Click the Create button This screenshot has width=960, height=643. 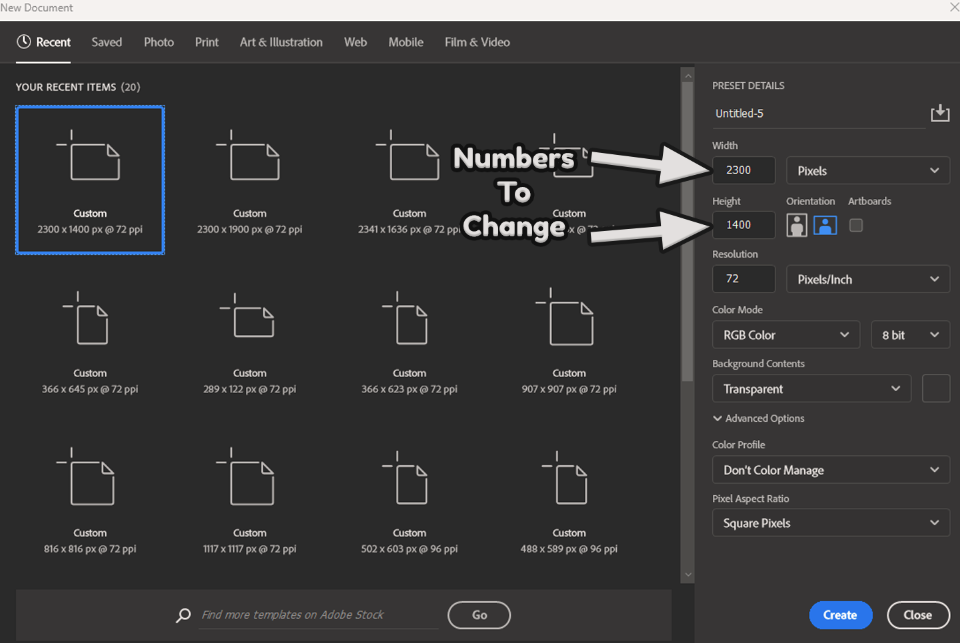pyautogui.click(x=840, y=615)
